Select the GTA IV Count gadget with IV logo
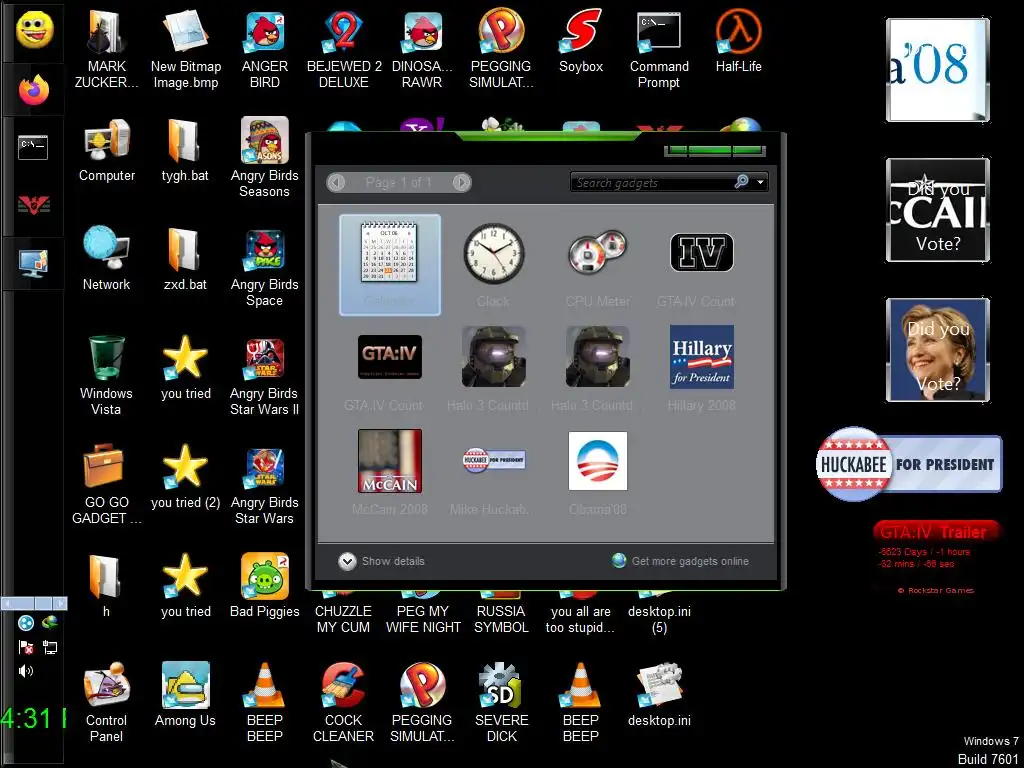Screen dimensions: 1024x768 [x=701, y=264]
